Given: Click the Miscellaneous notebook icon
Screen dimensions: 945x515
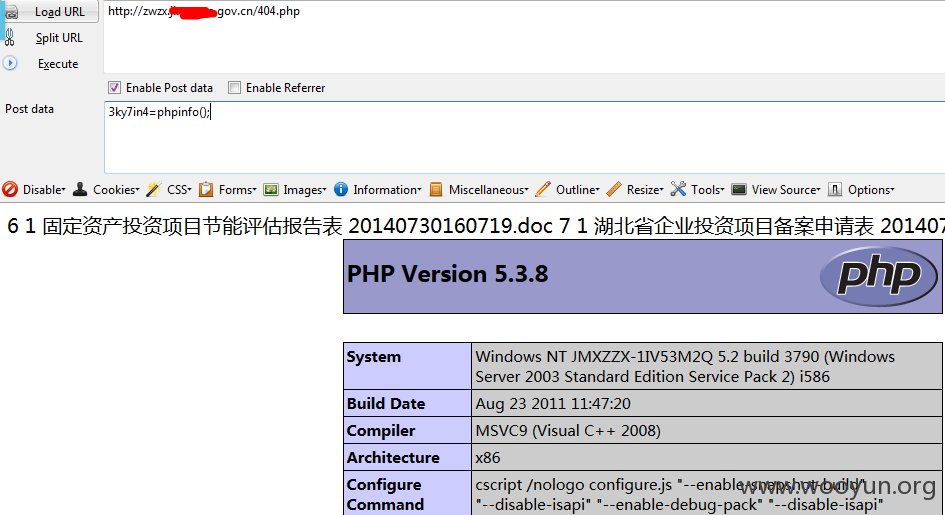Looking at the screenshot, I should tap(436, 189).
